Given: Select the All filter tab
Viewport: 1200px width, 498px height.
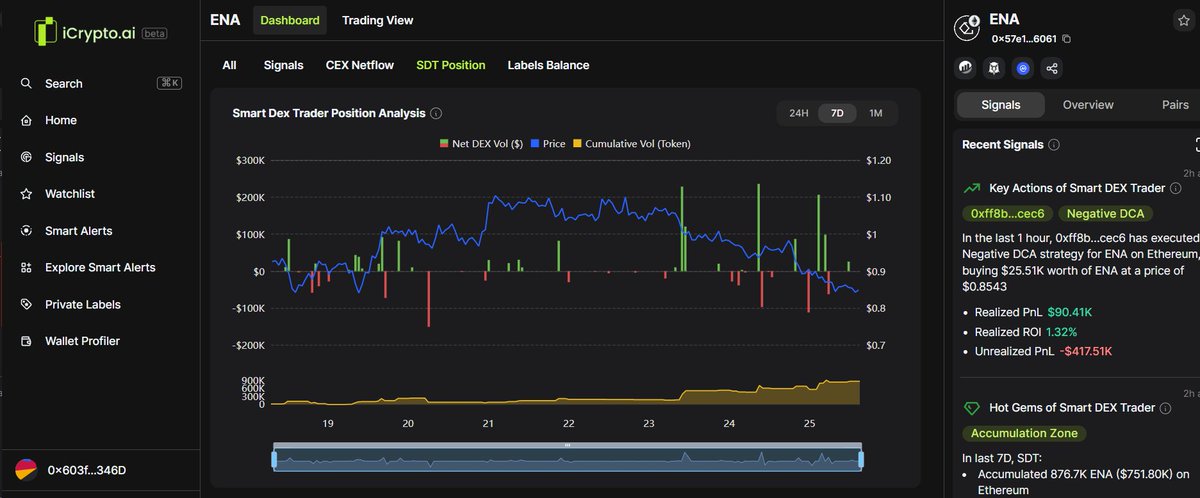Looking at the screenshot, I should coord(229,65).
